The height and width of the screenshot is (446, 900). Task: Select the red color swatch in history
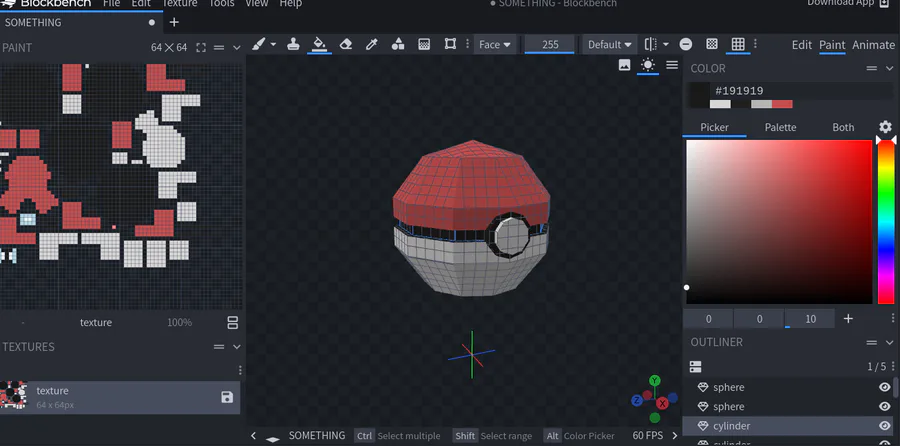click(782, 104)
